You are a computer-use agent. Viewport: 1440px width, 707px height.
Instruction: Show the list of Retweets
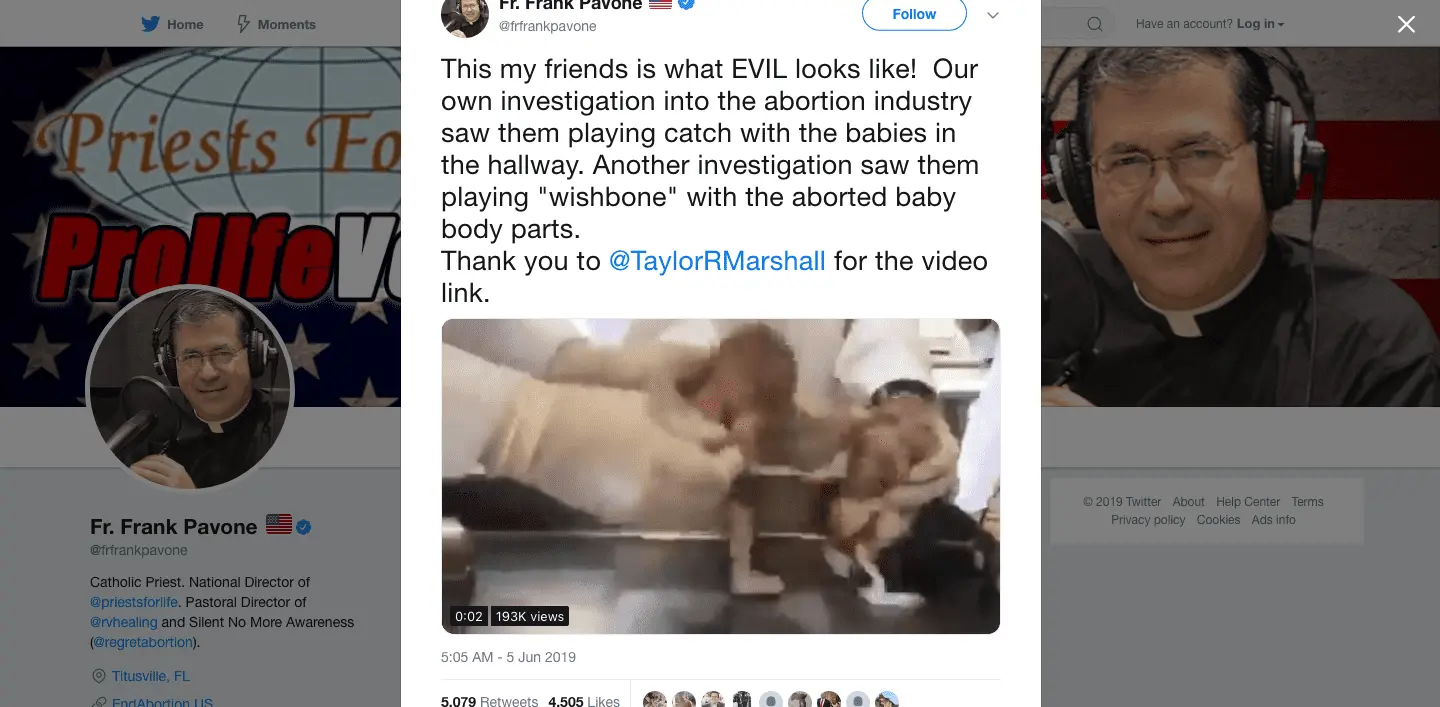pos(490,701)
